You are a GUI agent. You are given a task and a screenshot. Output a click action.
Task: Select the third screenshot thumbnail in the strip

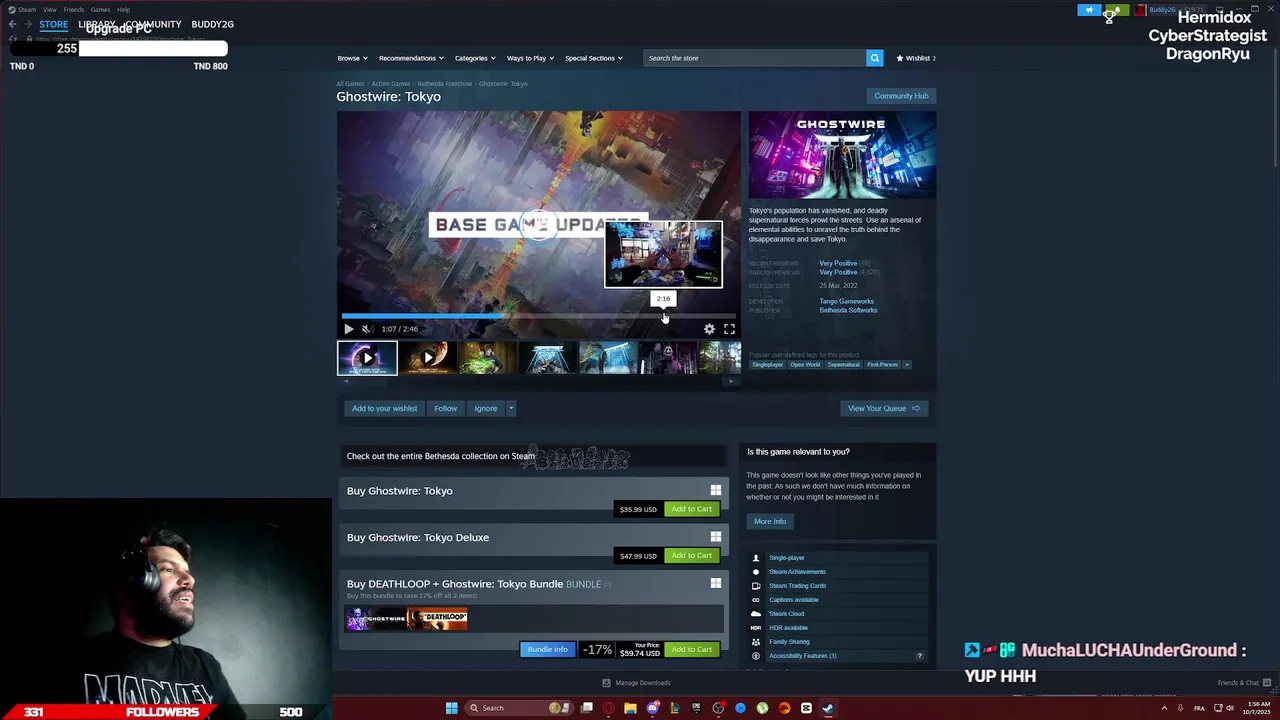click(488, 358)
